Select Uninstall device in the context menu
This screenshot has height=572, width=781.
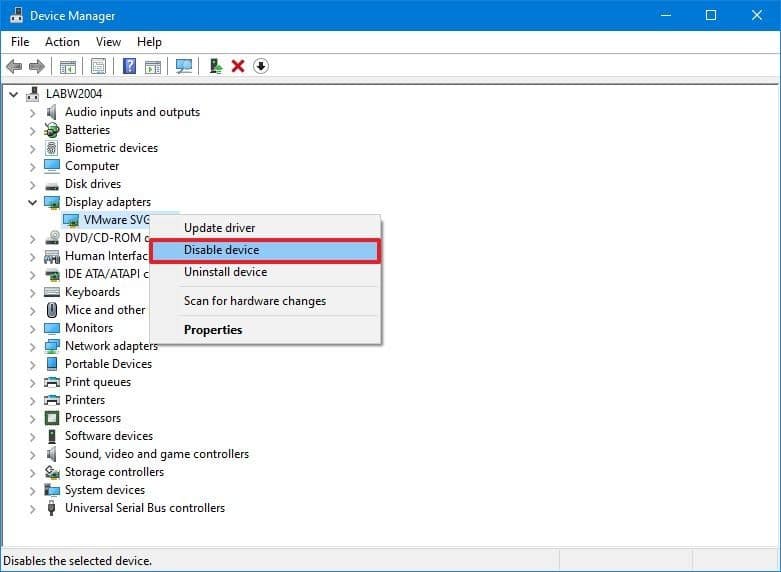click(x=225, y=272)
